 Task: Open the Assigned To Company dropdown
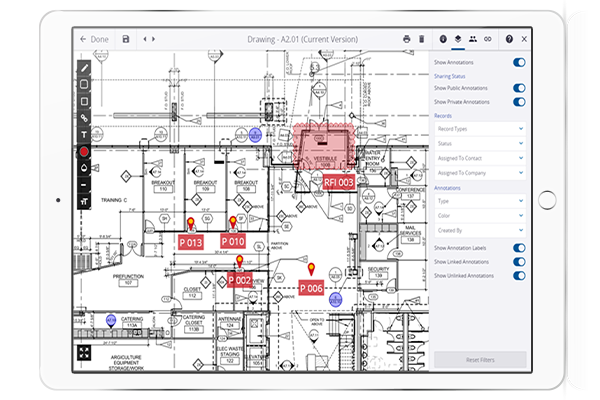[479, 173]
